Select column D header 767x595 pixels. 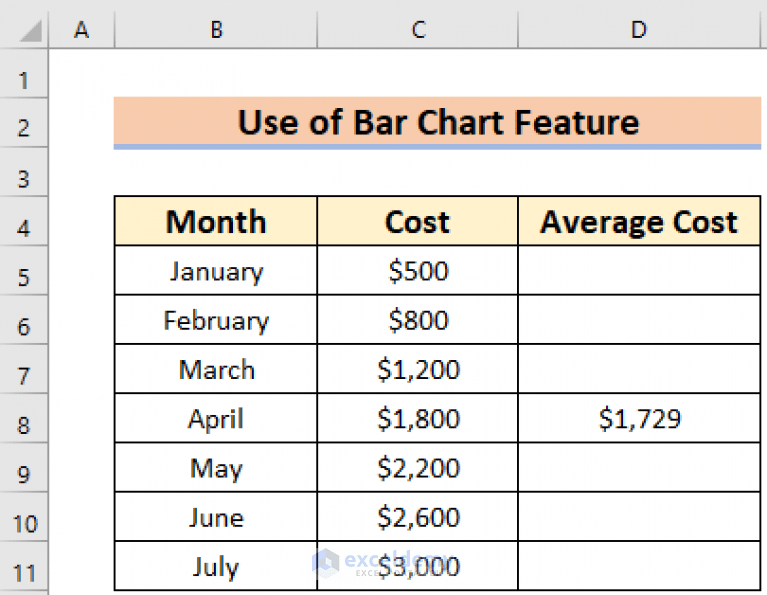(639, 31)
